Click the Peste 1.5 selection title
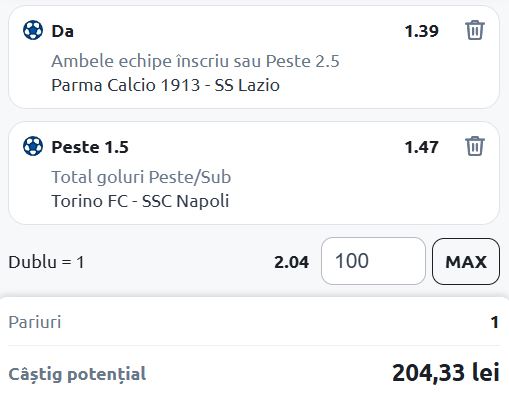Screen dimensions: 509x398 [90, 147]
